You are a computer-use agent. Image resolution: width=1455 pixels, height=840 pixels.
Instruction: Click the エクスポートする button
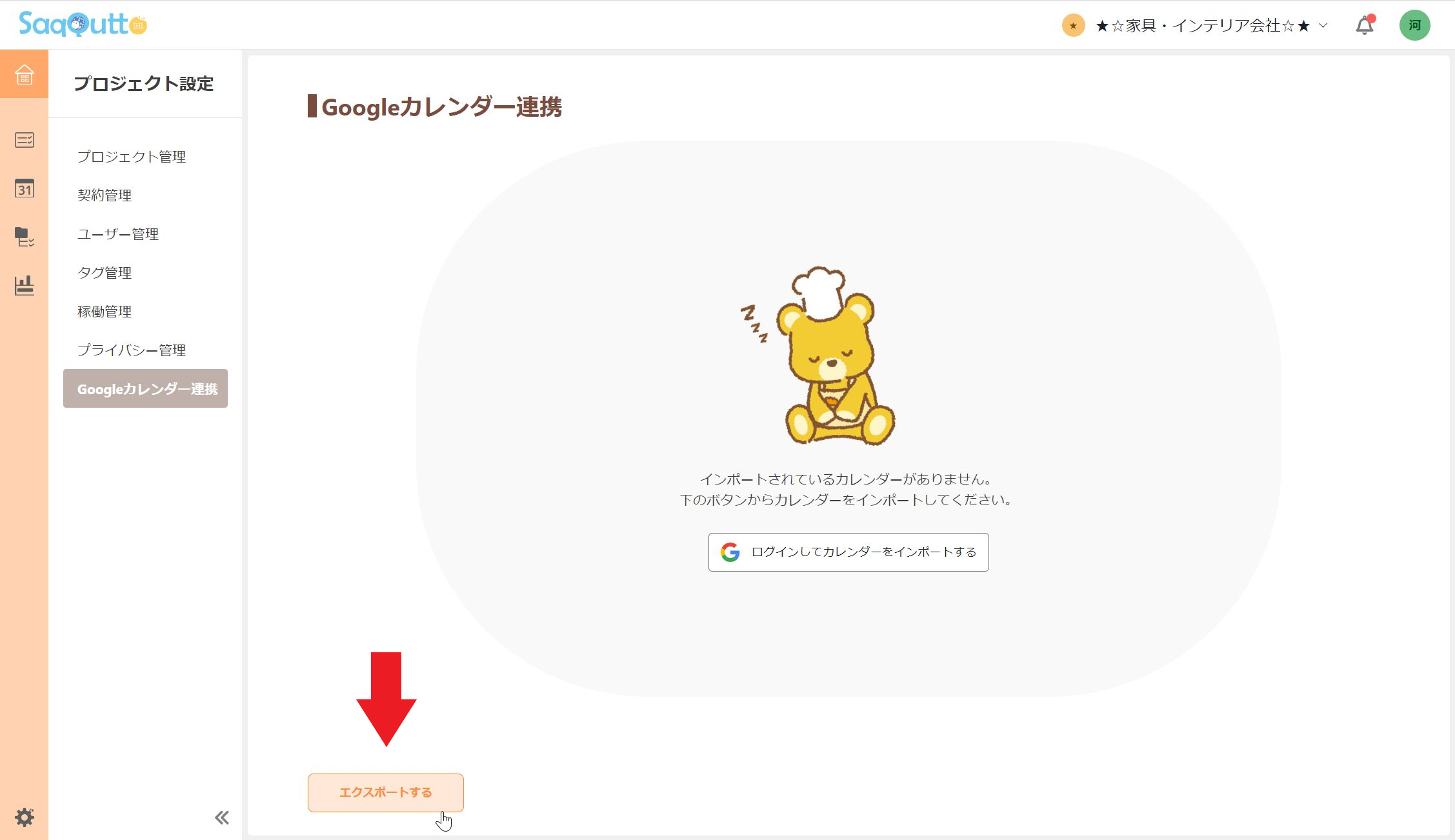pyautogui.click(x=385, y=792)
